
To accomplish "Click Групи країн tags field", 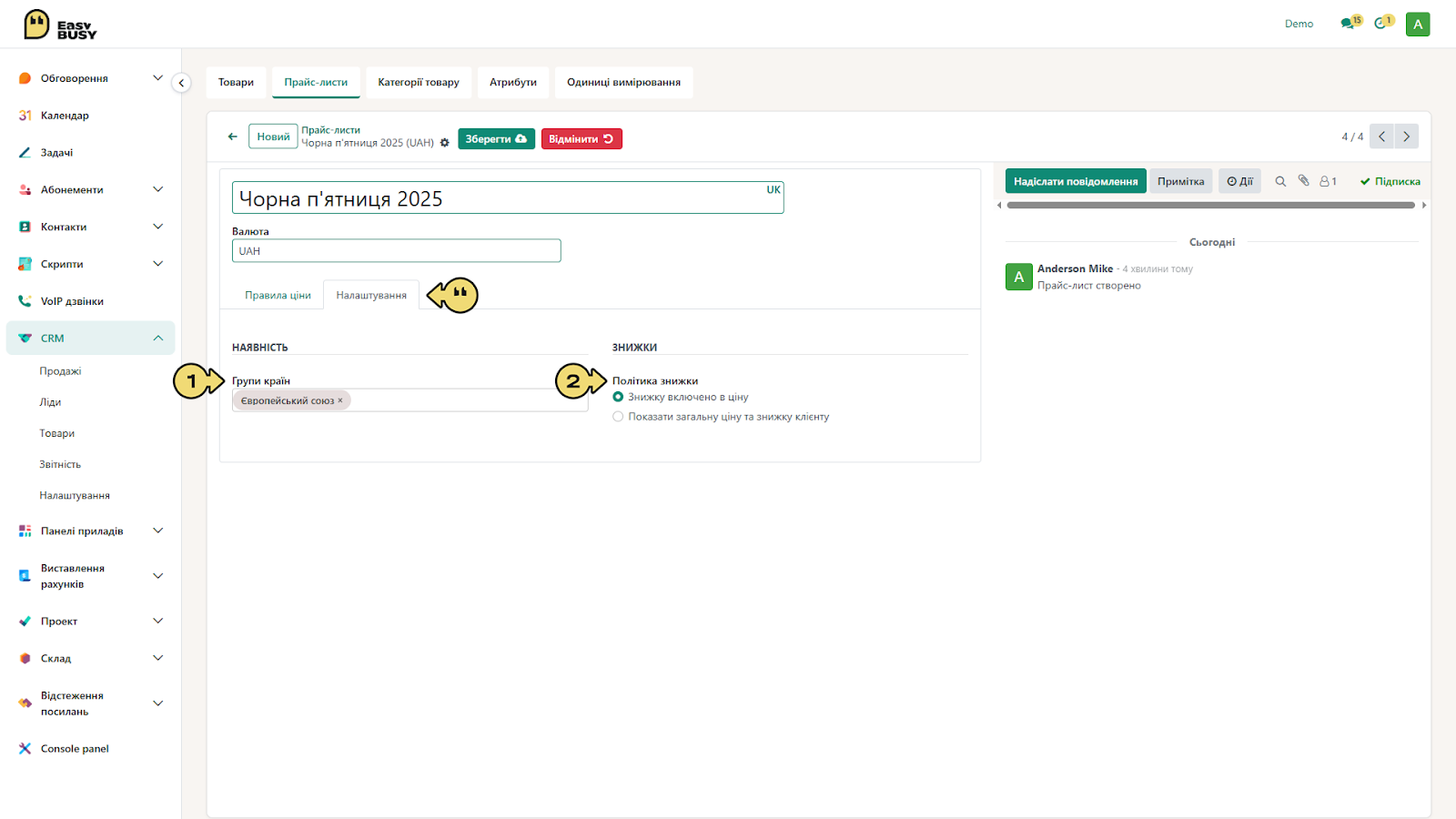I will coord(409,400).
